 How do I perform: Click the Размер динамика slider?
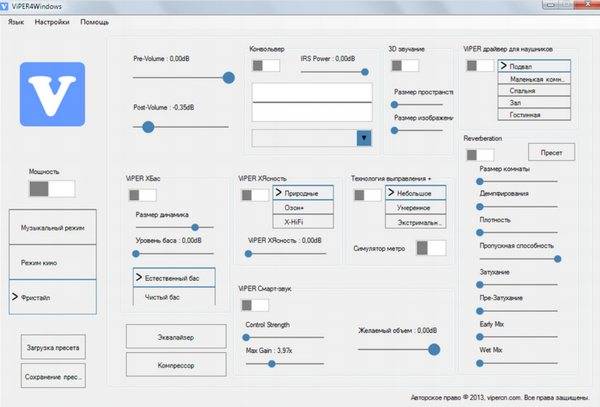(x=174, y=227)
